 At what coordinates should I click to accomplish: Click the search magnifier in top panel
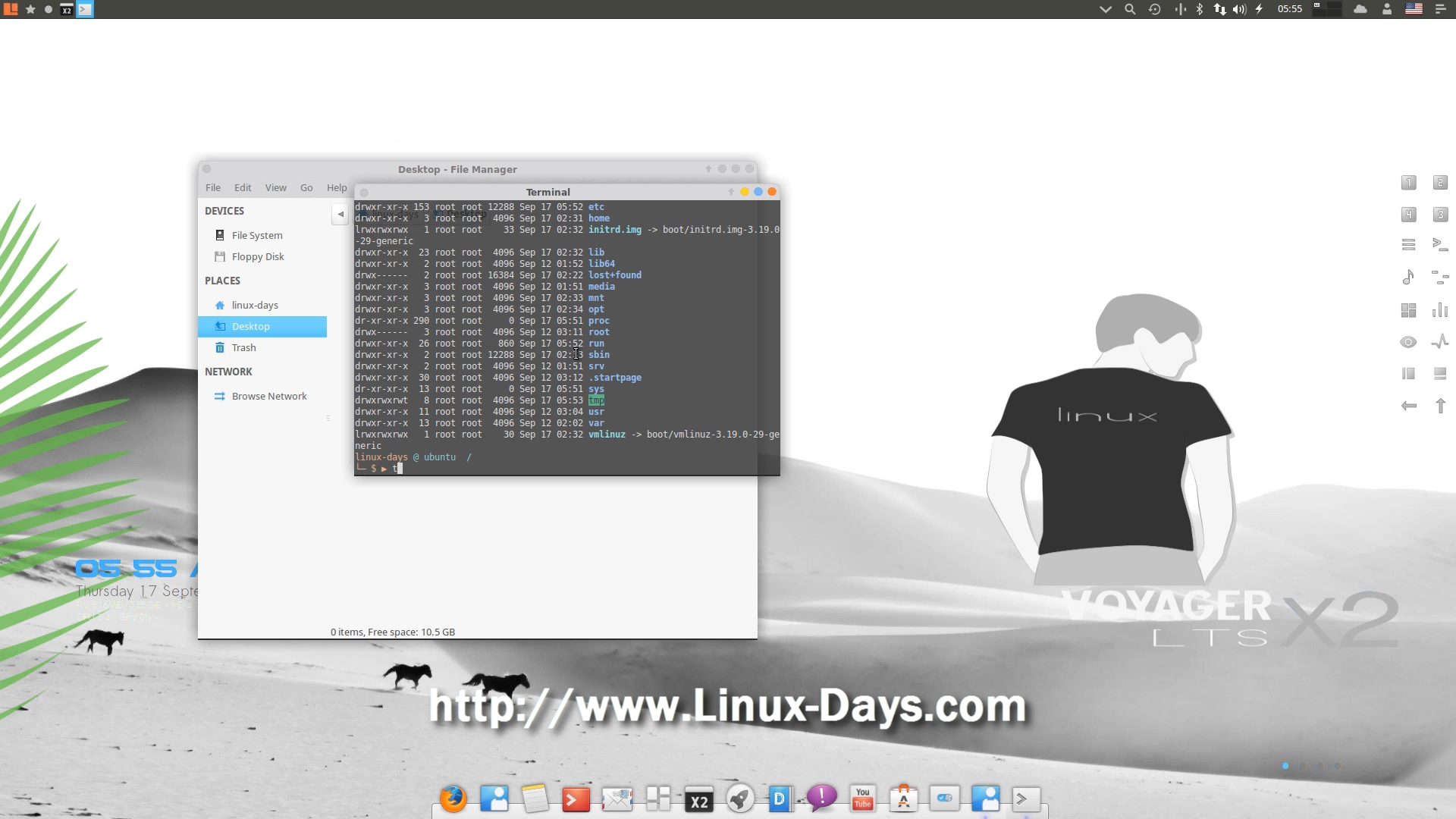tap(1130, 9)
